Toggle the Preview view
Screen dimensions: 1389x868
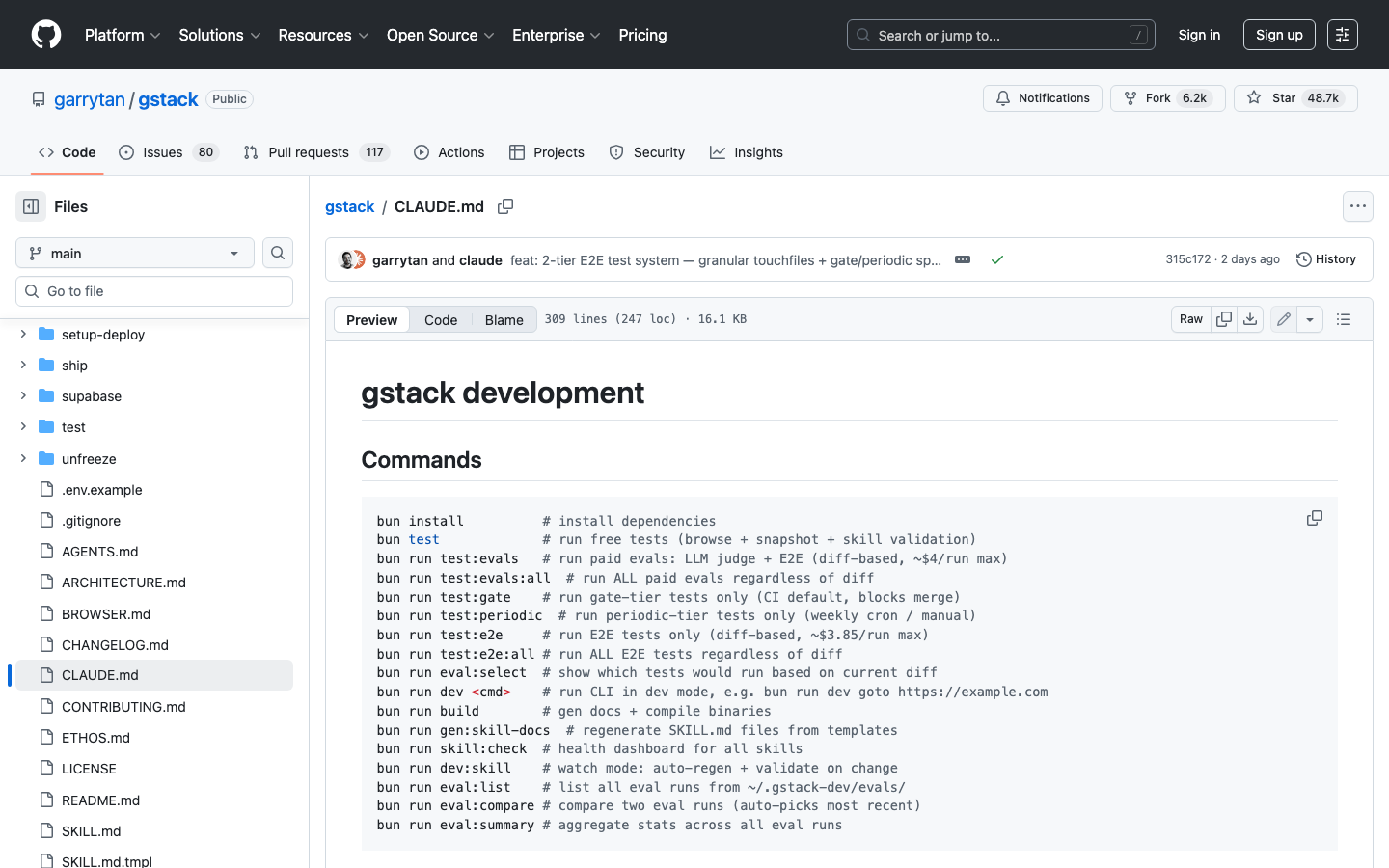click(x=371, y=319)
